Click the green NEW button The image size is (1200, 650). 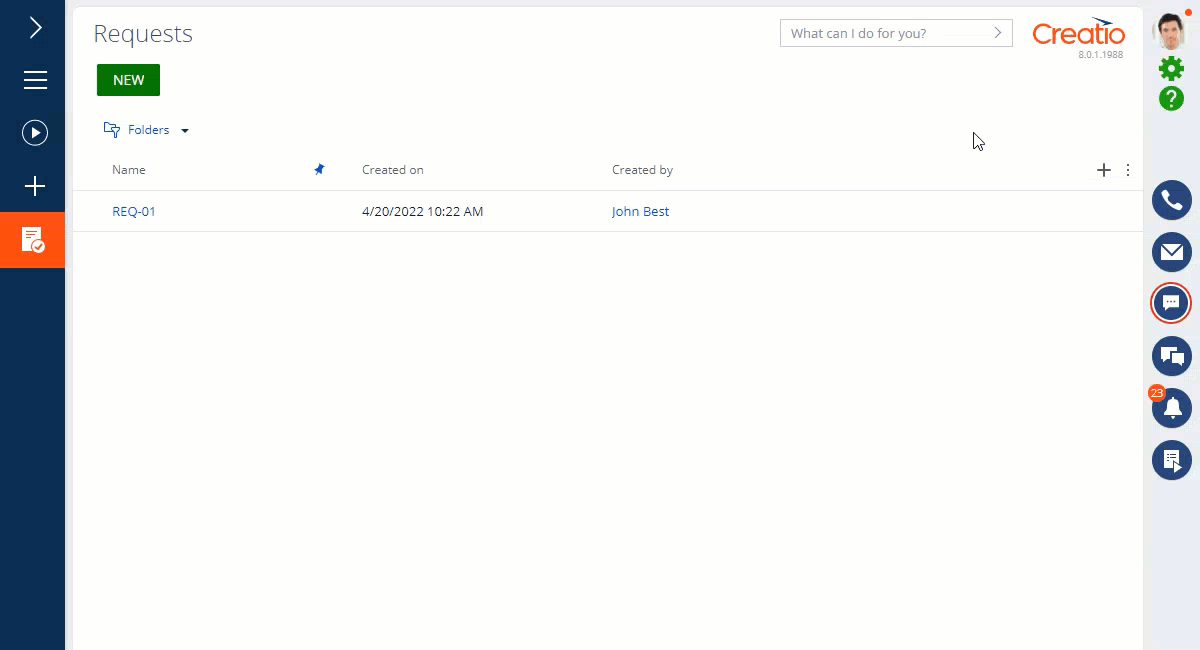pos(128,80)
